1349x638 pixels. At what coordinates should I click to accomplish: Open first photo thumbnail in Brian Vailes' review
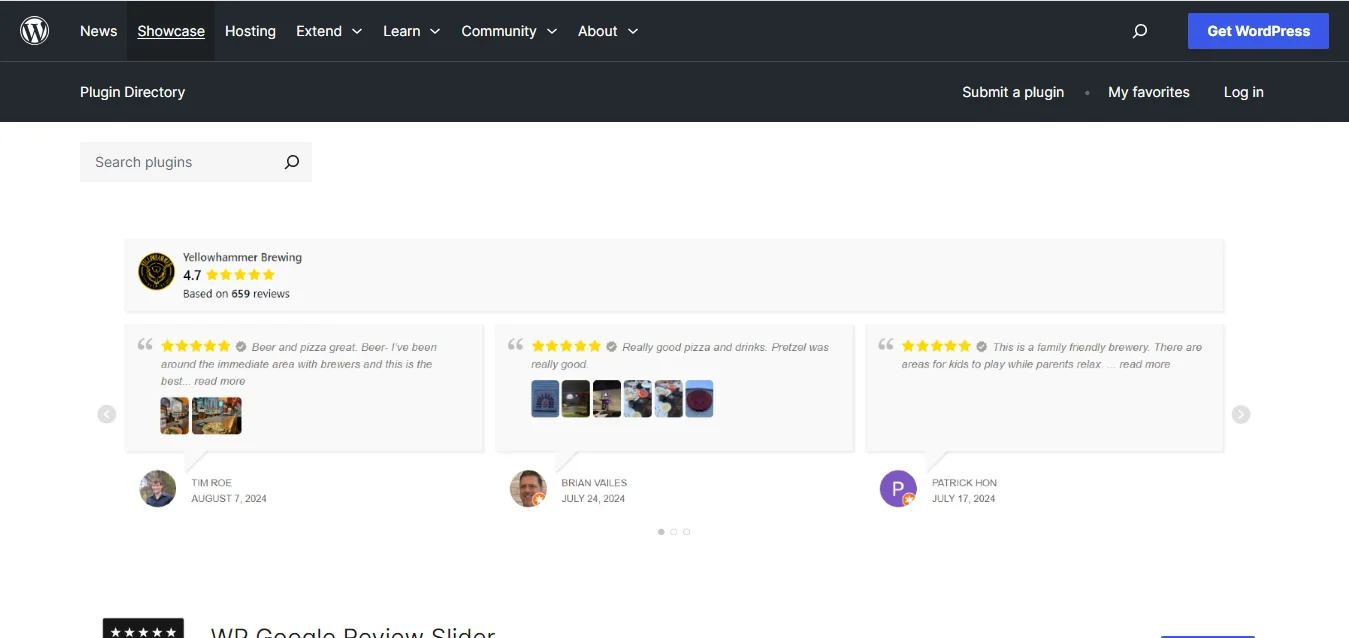(x=545, y=399)
